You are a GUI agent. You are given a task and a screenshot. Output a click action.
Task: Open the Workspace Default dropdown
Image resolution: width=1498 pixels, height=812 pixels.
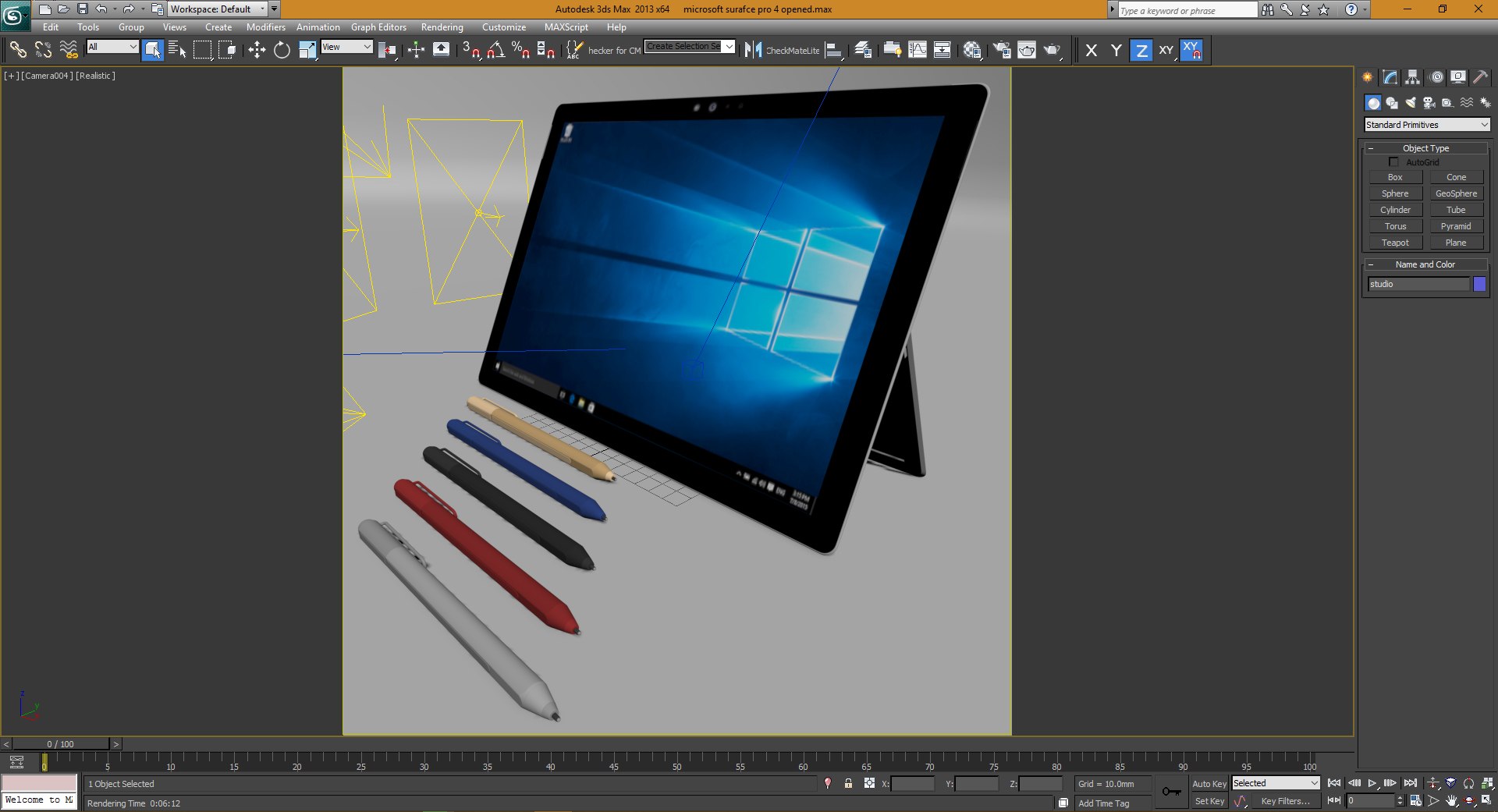[218, 9]
